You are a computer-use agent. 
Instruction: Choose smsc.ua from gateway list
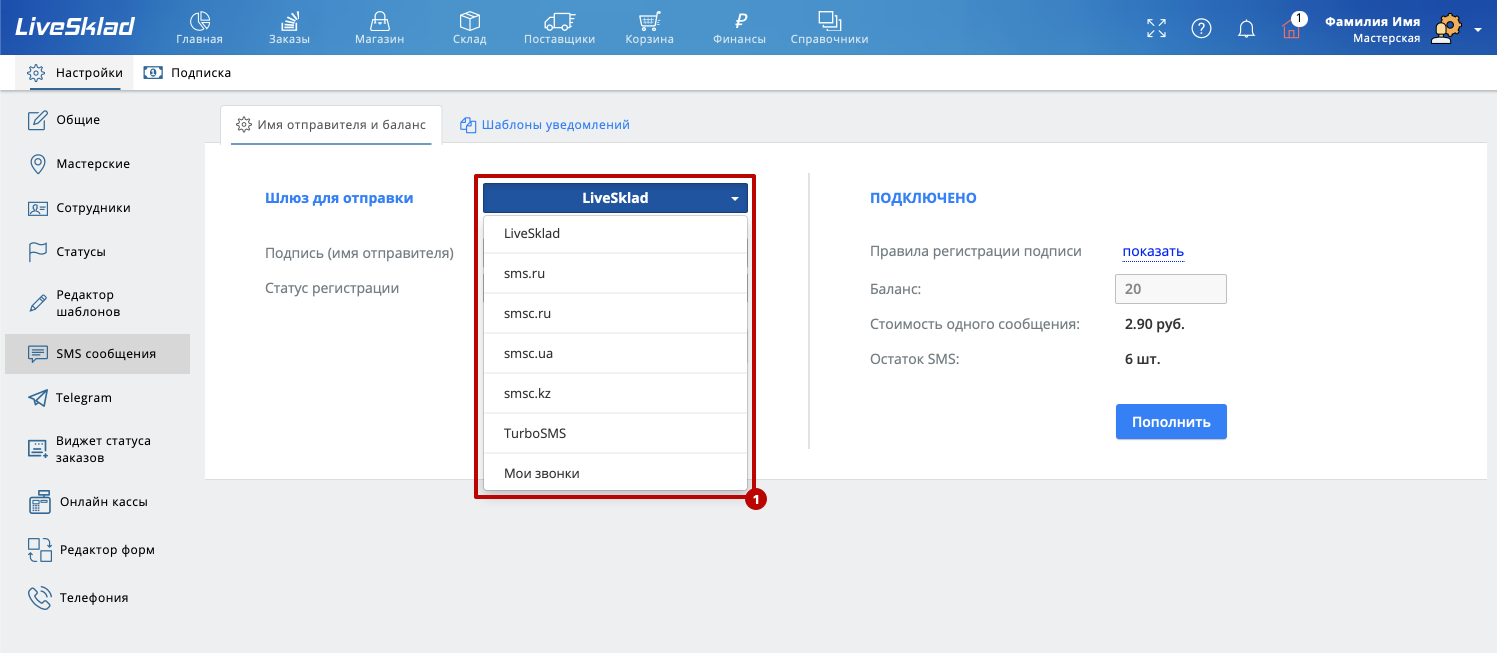(x=615, y=353)
